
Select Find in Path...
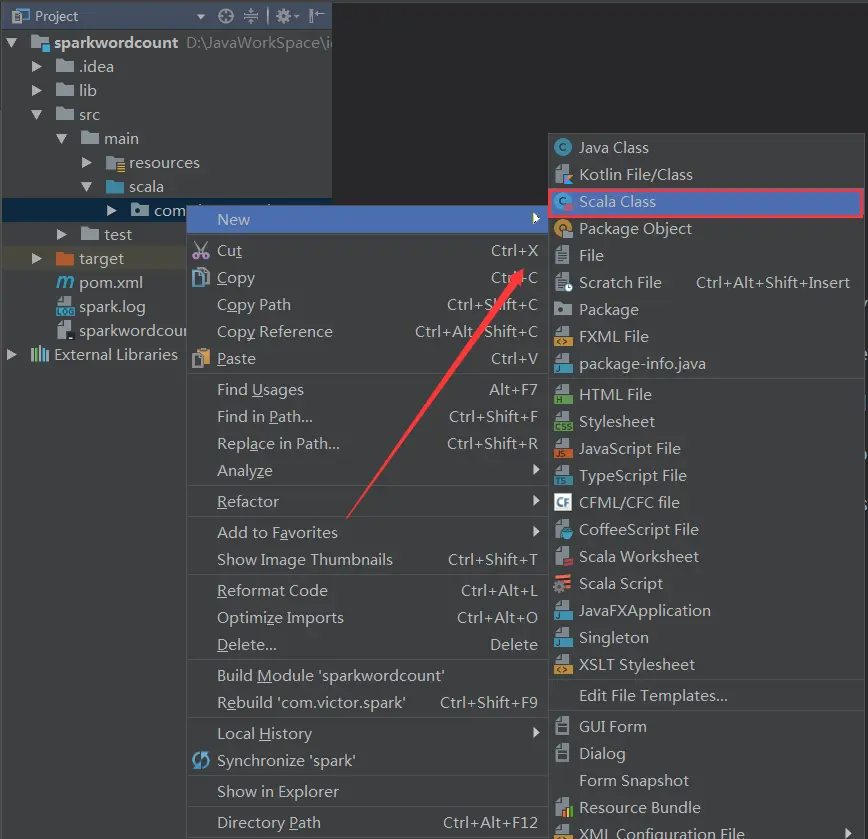pos(367,417)
